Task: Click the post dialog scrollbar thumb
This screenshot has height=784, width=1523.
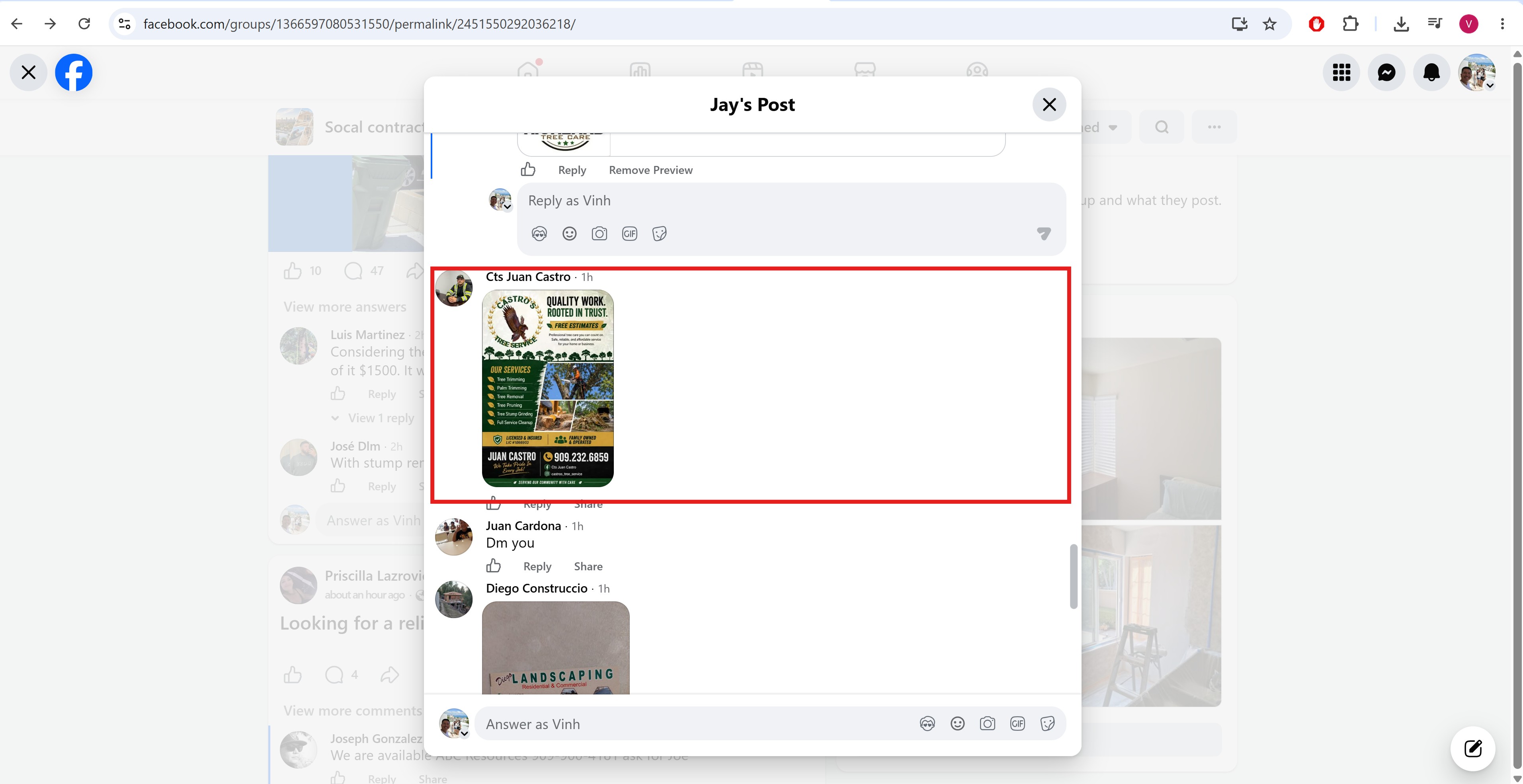Action: point(1074,577)
